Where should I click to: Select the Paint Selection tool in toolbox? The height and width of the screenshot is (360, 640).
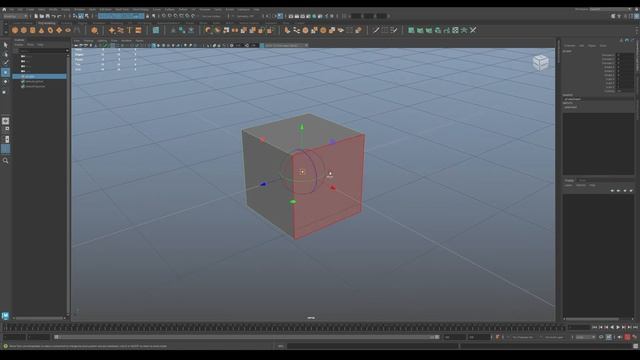(5, 63)
